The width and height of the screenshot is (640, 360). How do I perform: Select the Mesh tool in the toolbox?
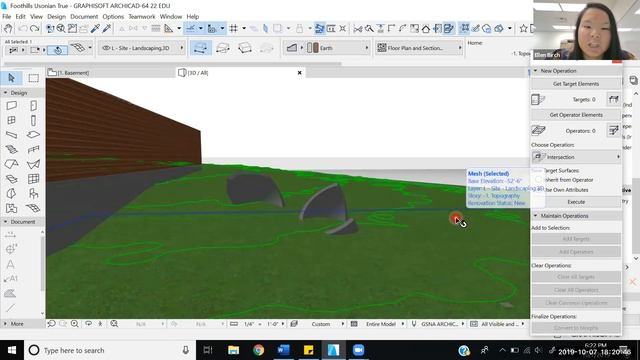[33, 208]
